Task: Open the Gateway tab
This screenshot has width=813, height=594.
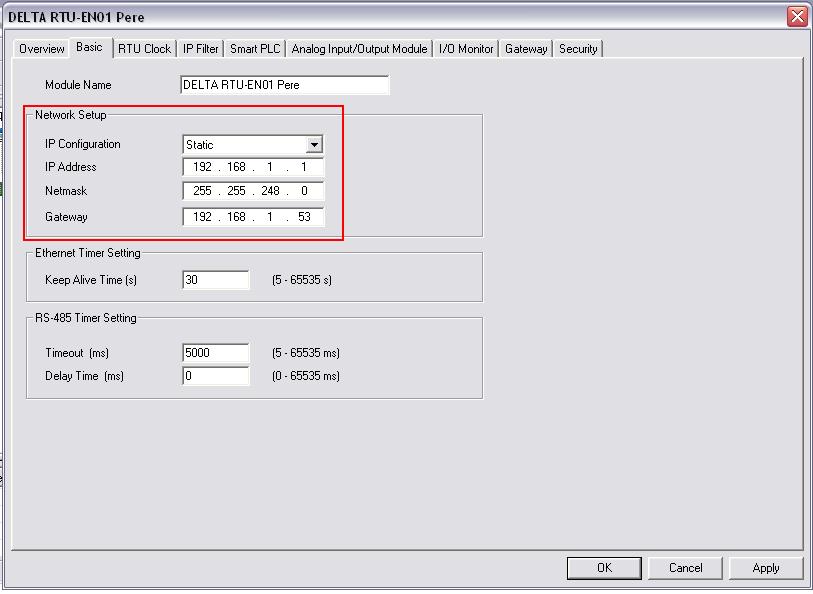Action: [x=526, y=49]
